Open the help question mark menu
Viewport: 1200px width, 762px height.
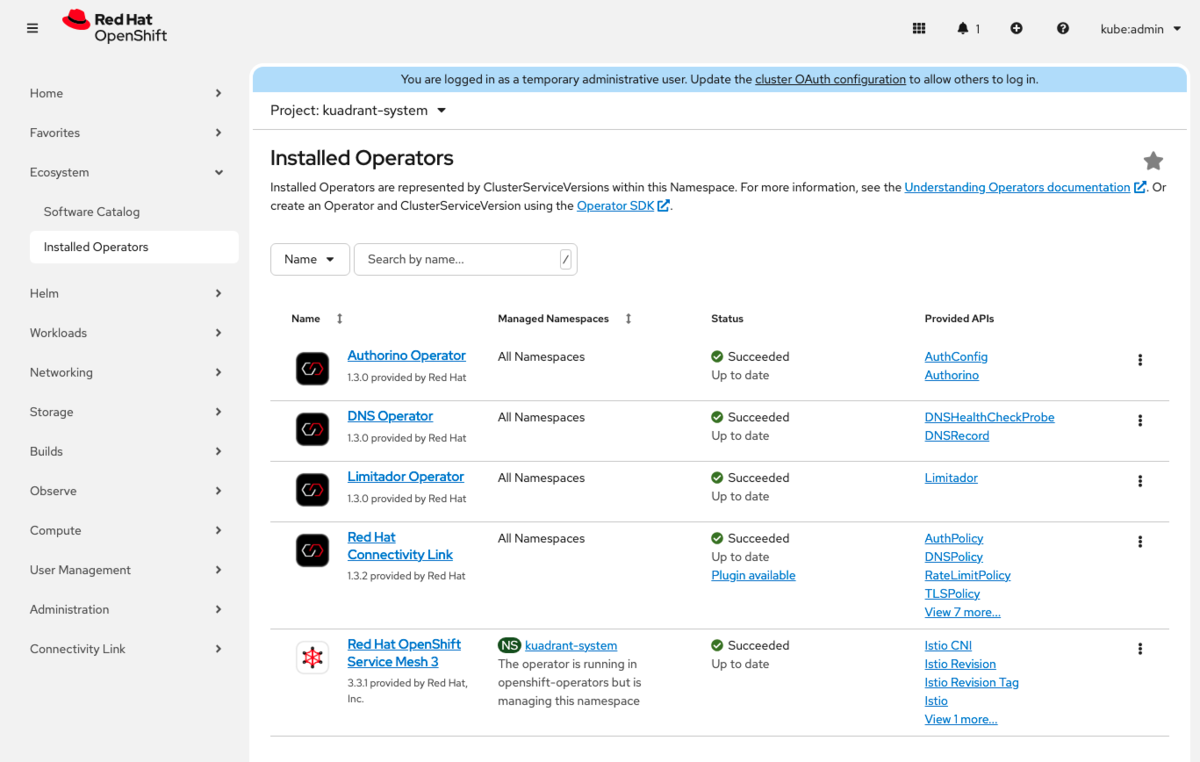click(1063, 28)
